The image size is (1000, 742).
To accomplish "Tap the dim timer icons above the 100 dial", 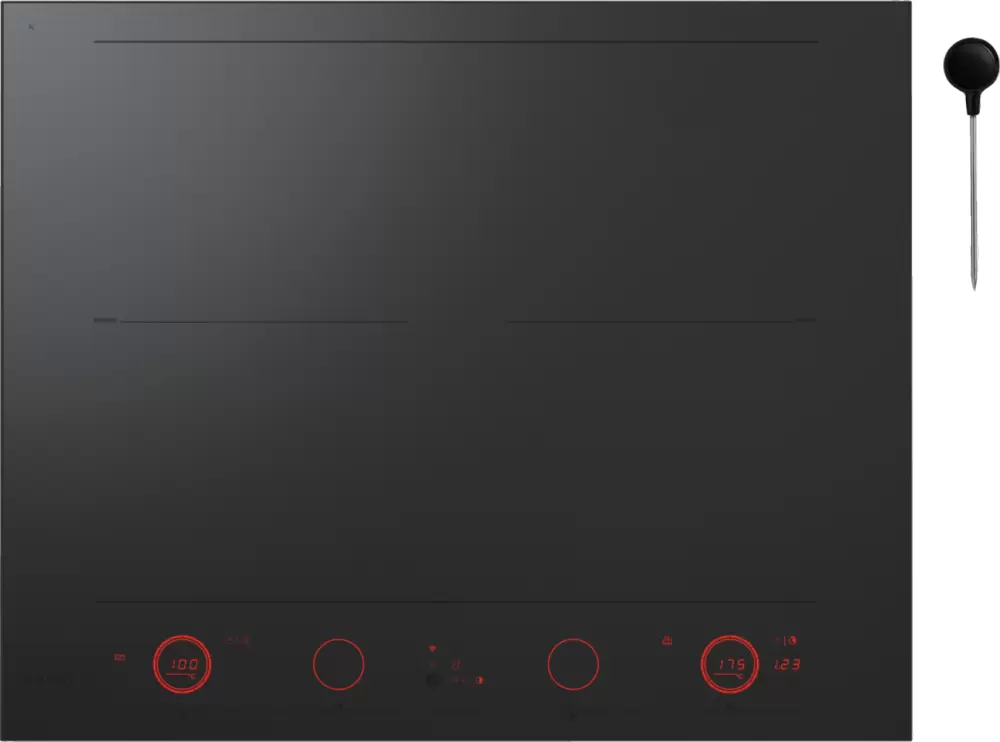I will (237, 640).
